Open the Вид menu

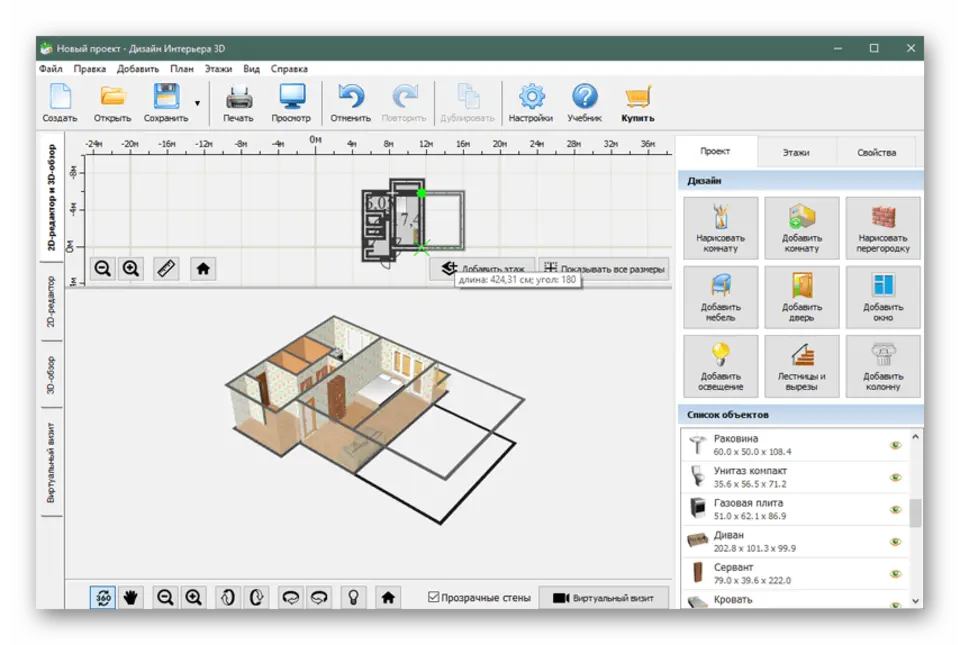(252, 69)
